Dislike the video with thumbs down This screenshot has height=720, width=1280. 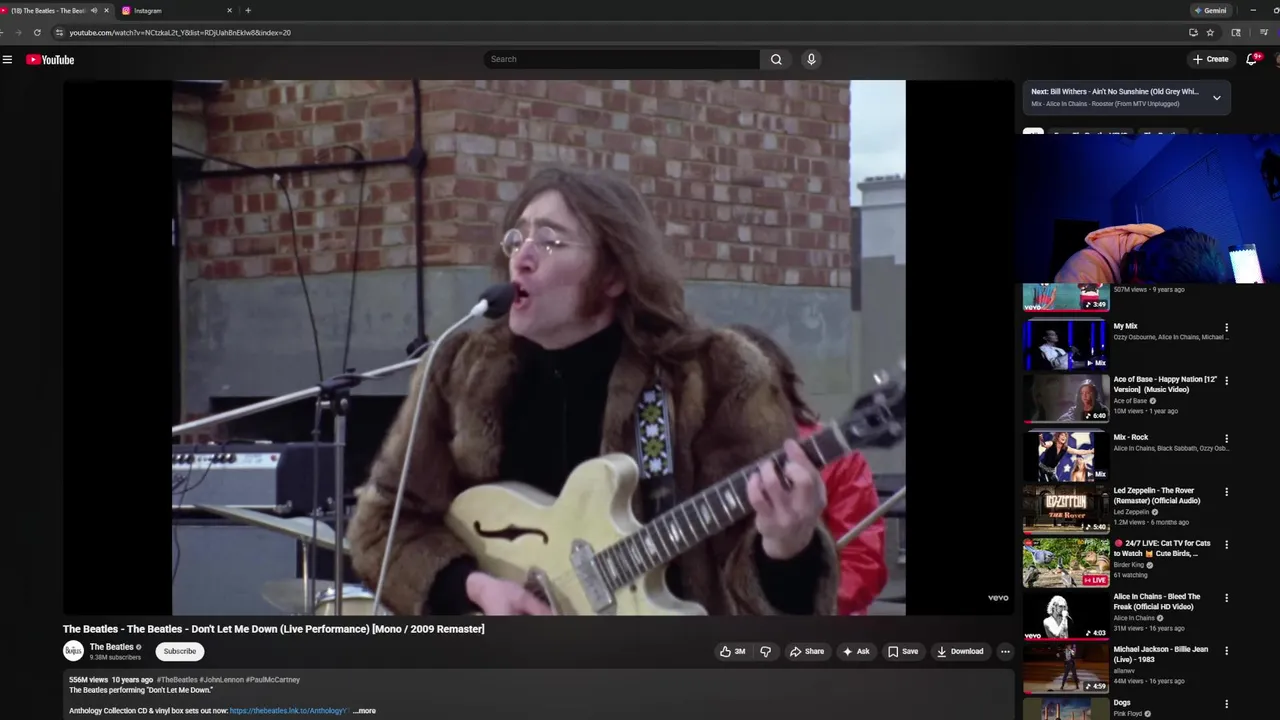point(766,651)
